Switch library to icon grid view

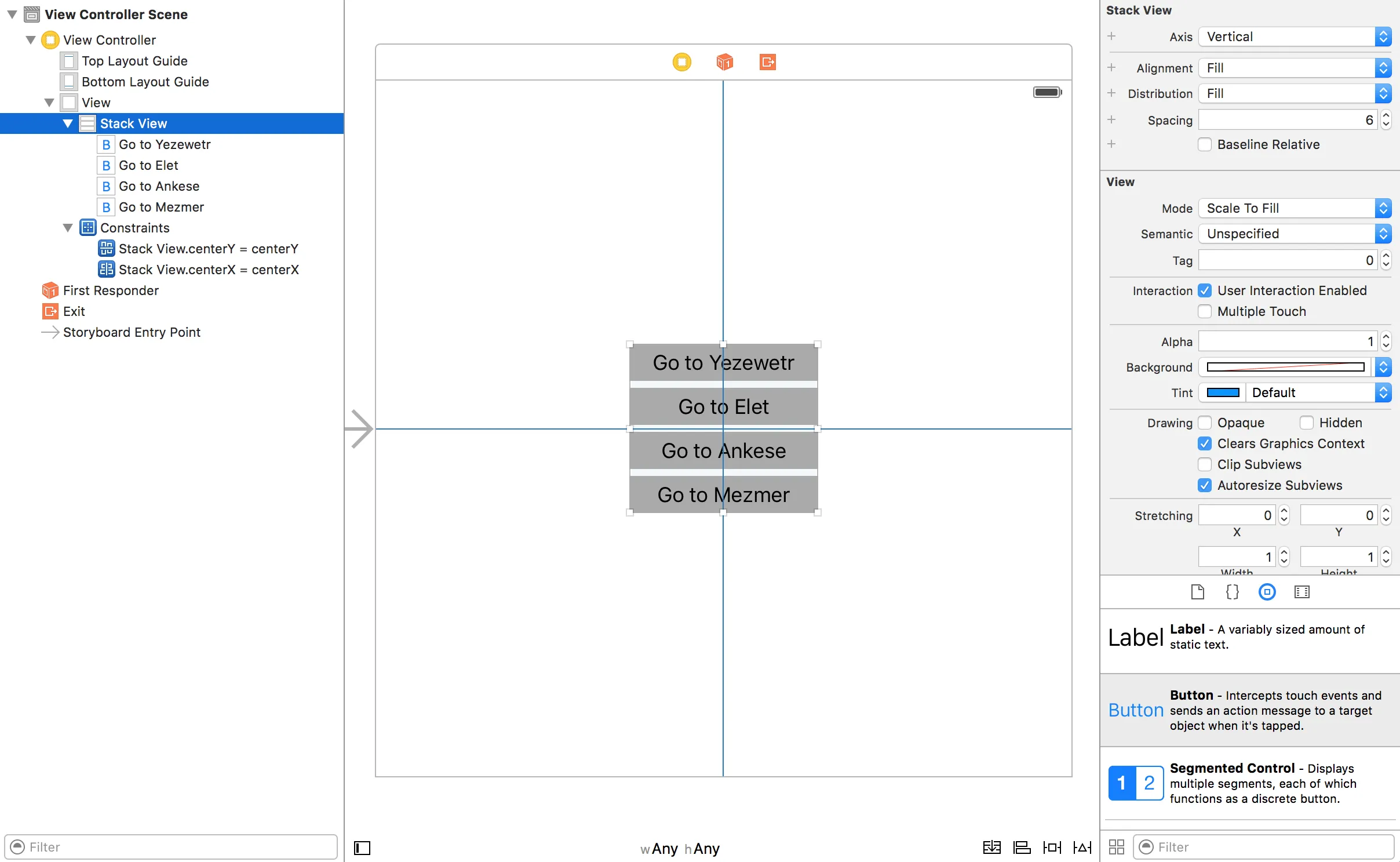point(1116,847)
